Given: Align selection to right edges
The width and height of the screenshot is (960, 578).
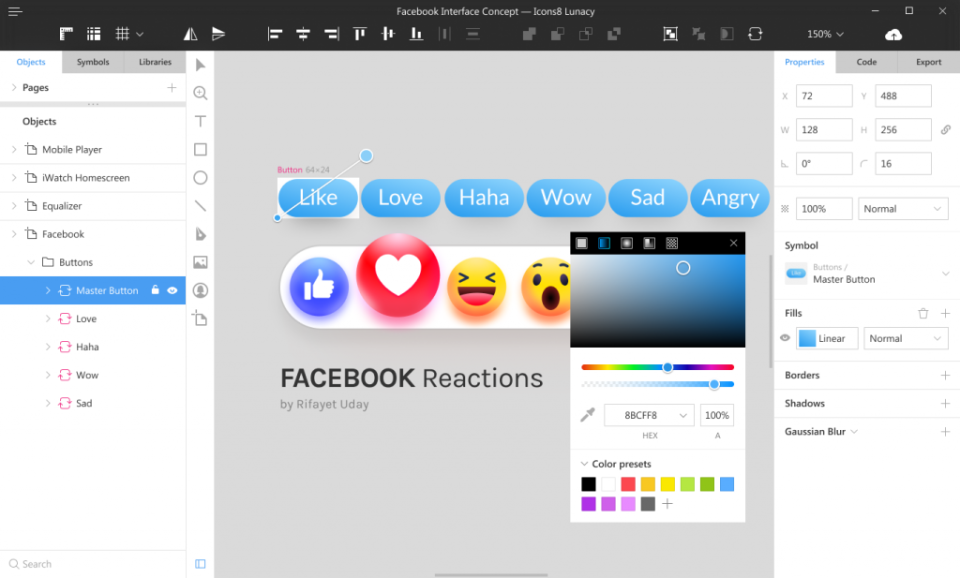Looking at the screenshot, I should (331, 34).
